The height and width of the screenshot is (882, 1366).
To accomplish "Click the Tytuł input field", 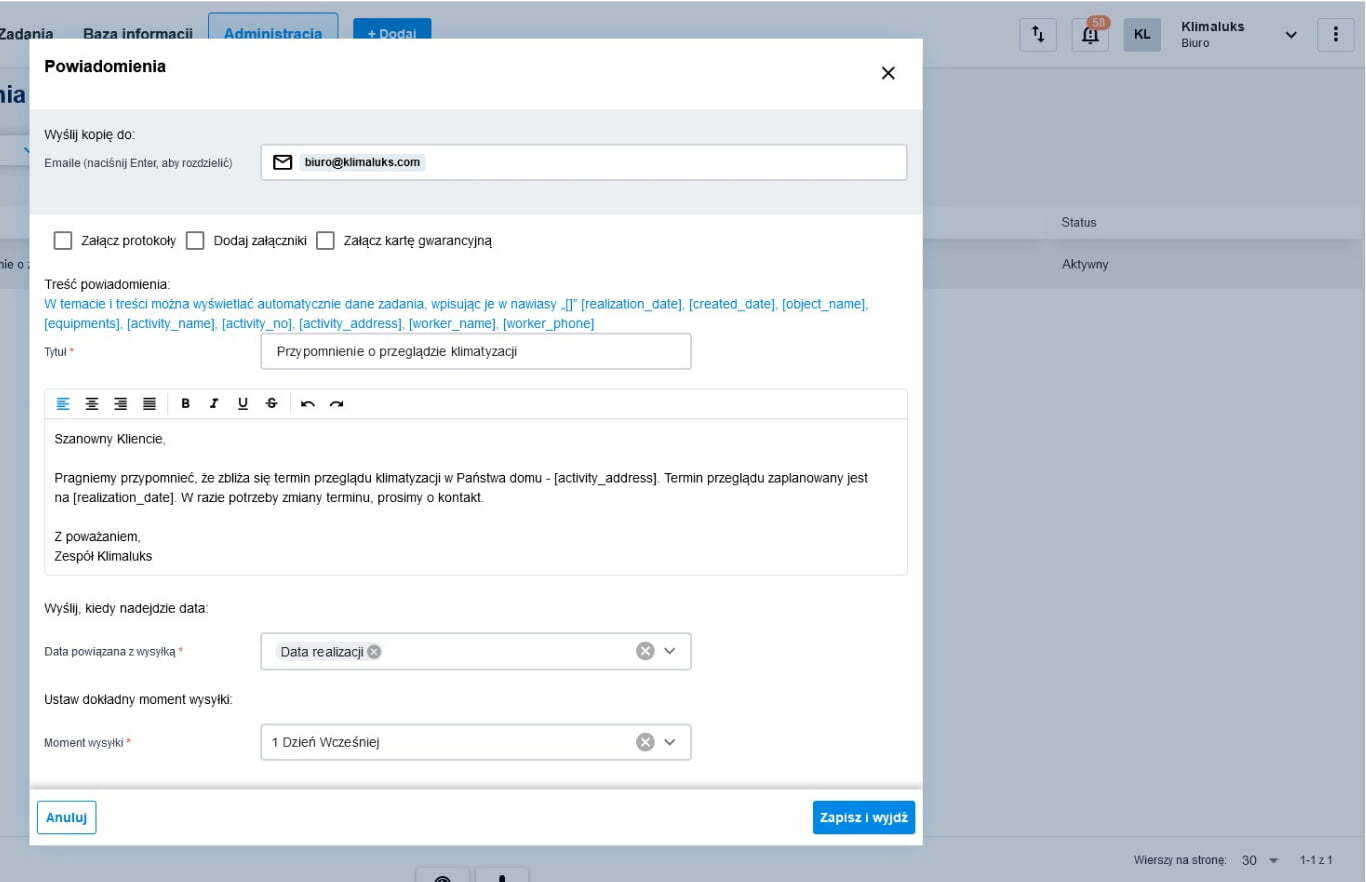I will (476, 351).
